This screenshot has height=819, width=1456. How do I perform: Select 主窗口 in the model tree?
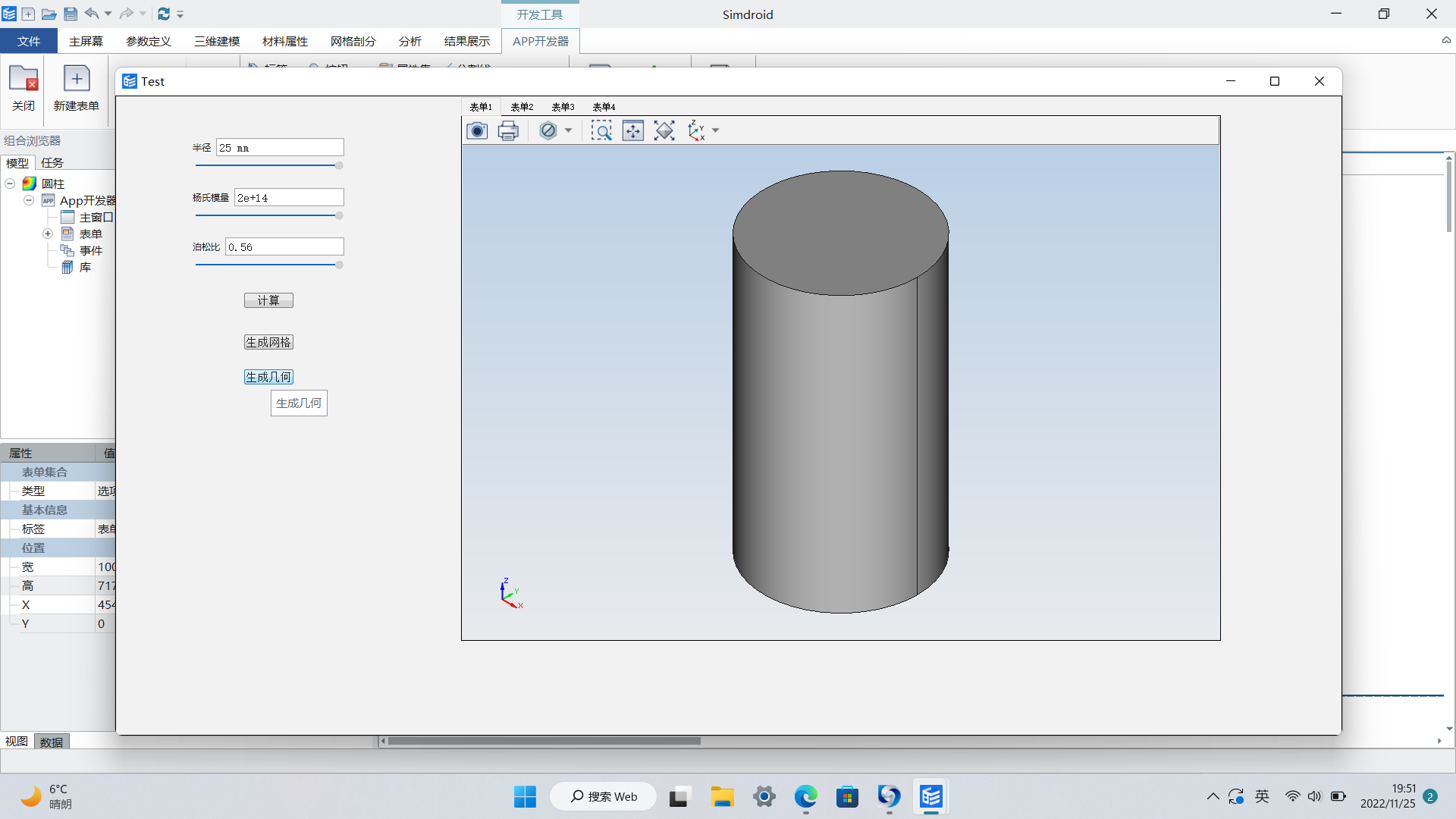click(x=96, y=217)
